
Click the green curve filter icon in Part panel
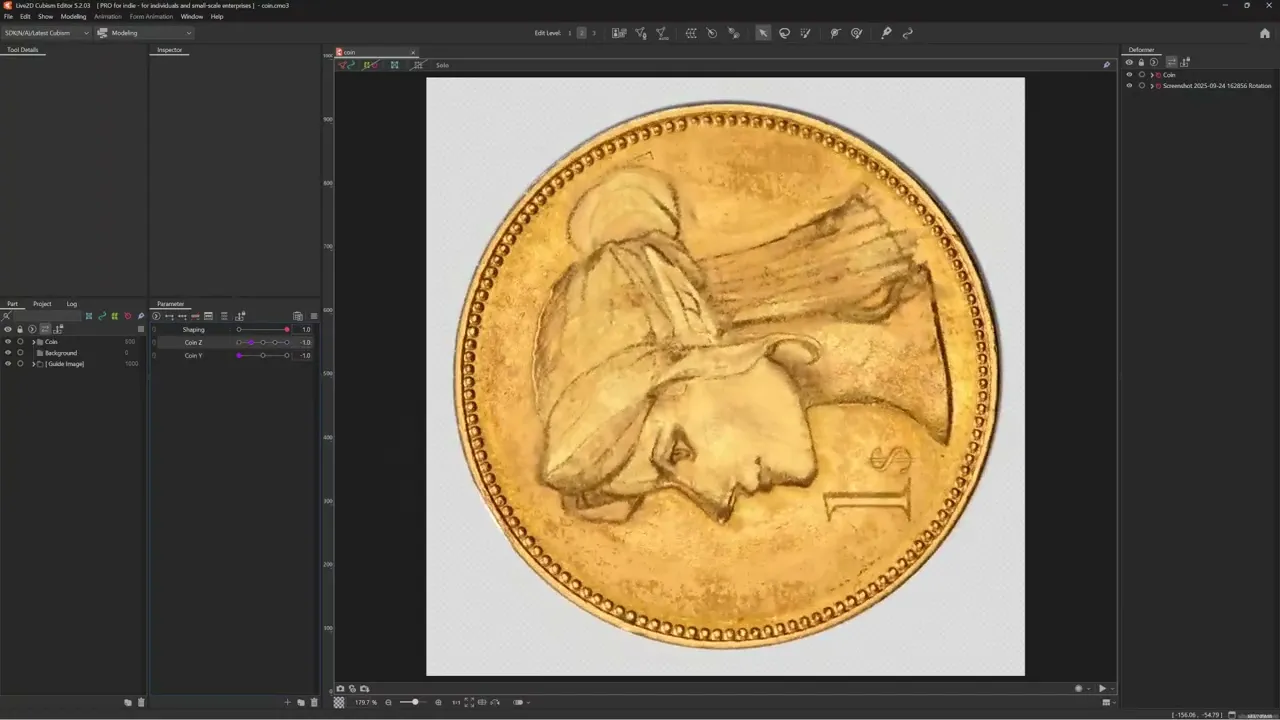click(x=101, y=316)
